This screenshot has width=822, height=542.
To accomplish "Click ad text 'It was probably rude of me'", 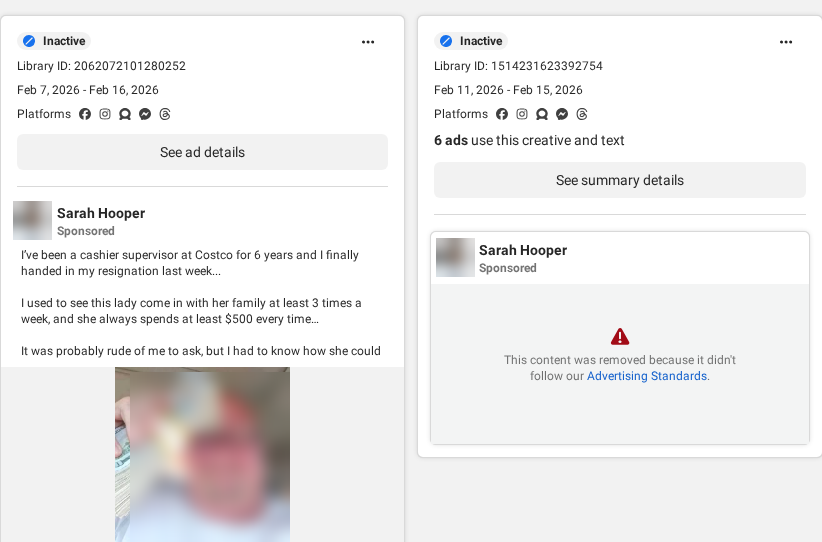I will 201,351.
